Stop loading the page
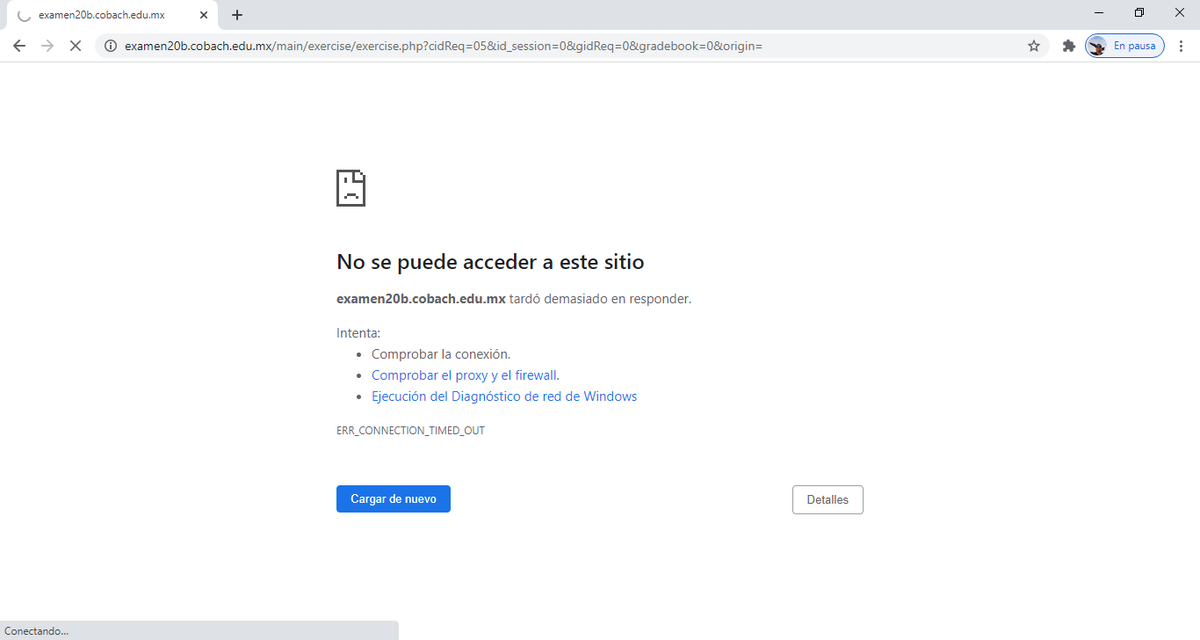Screen dimensions: 1200x640 [x=75, y=46]
